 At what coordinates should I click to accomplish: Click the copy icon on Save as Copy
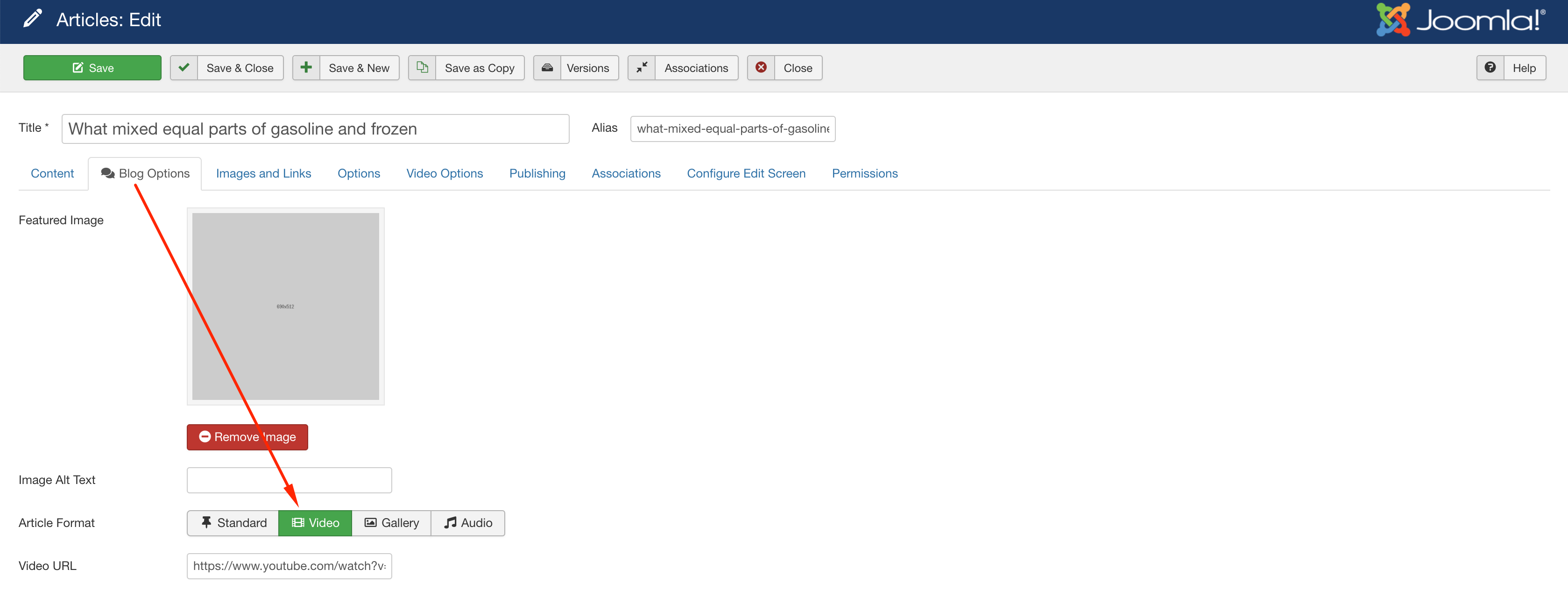click(422, 68)
